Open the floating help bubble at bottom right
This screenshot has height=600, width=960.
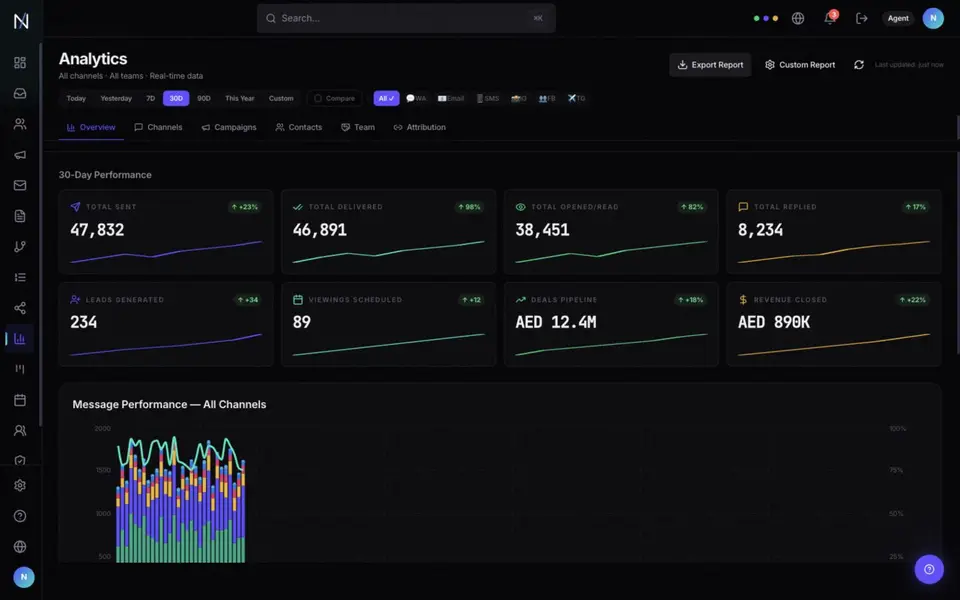[x=929, y=569]
